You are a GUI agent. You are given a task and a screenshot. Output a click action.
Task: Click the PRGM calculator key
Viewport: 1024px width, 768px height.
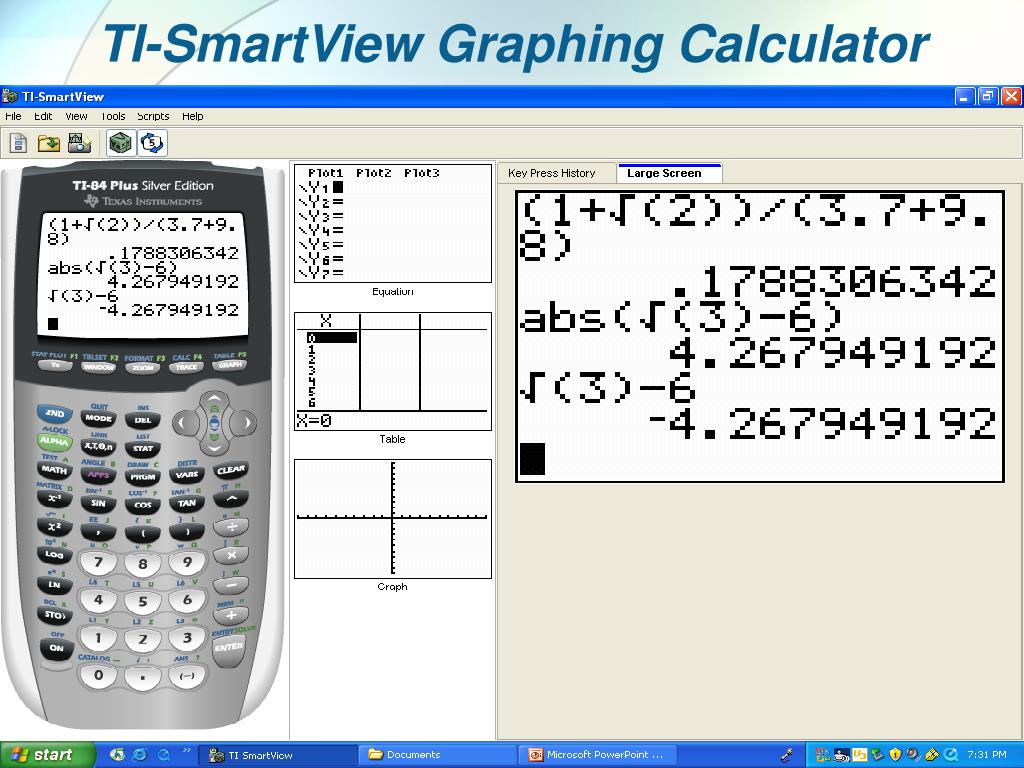click(x=143, y=477)
